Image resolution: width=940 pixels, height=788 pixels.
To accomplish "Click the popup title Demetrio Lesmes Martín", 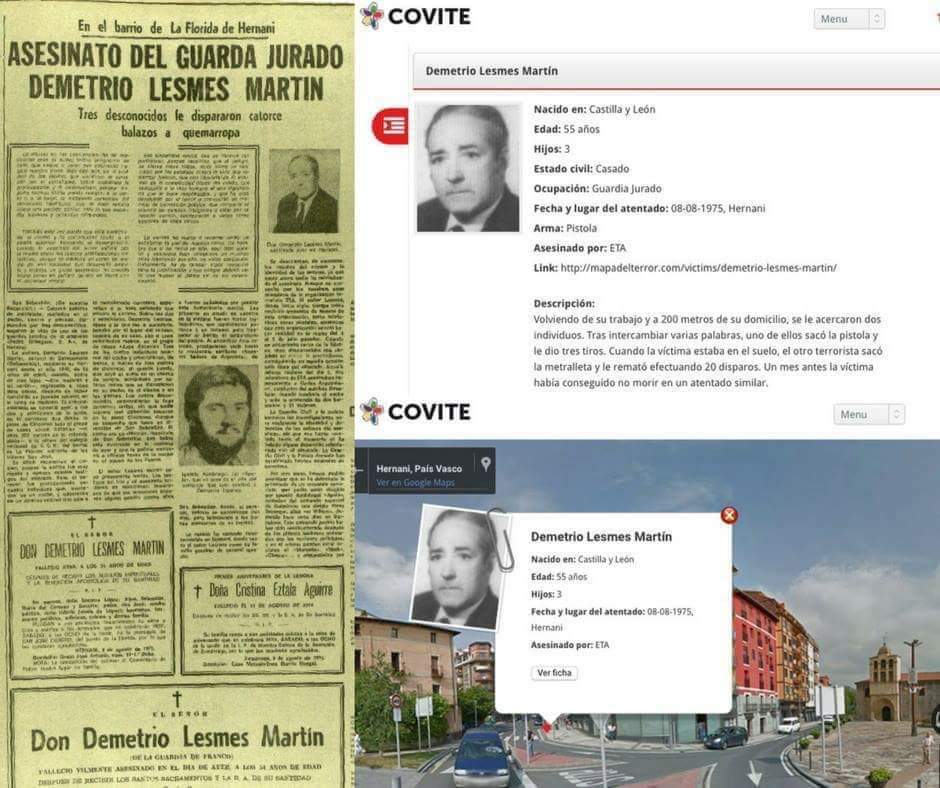I will 601,537.
